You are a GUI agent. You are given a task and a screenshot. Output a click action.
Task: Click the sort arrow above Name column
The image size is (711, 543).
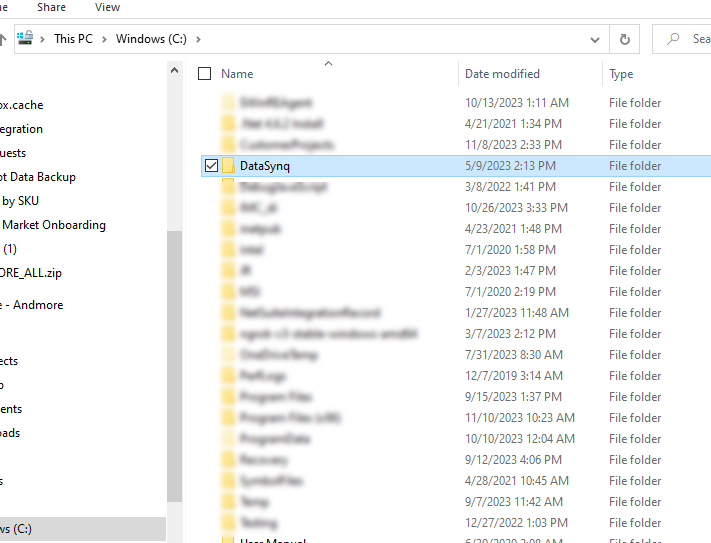coord(328,63)
